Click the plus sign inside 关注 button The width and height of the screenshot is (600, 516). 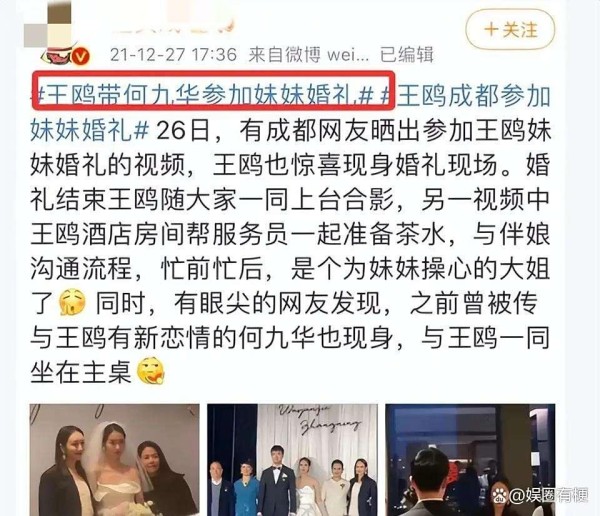pyautogui.click(x=491, y=29)
